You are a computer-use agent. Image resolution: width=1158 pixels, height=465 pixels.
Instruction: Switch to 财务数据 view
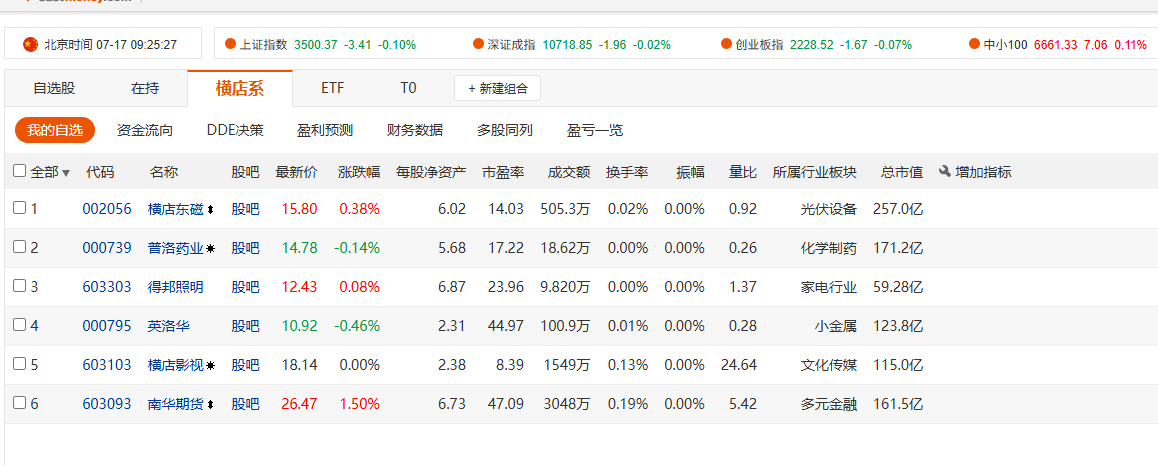(x=415, y=131)
